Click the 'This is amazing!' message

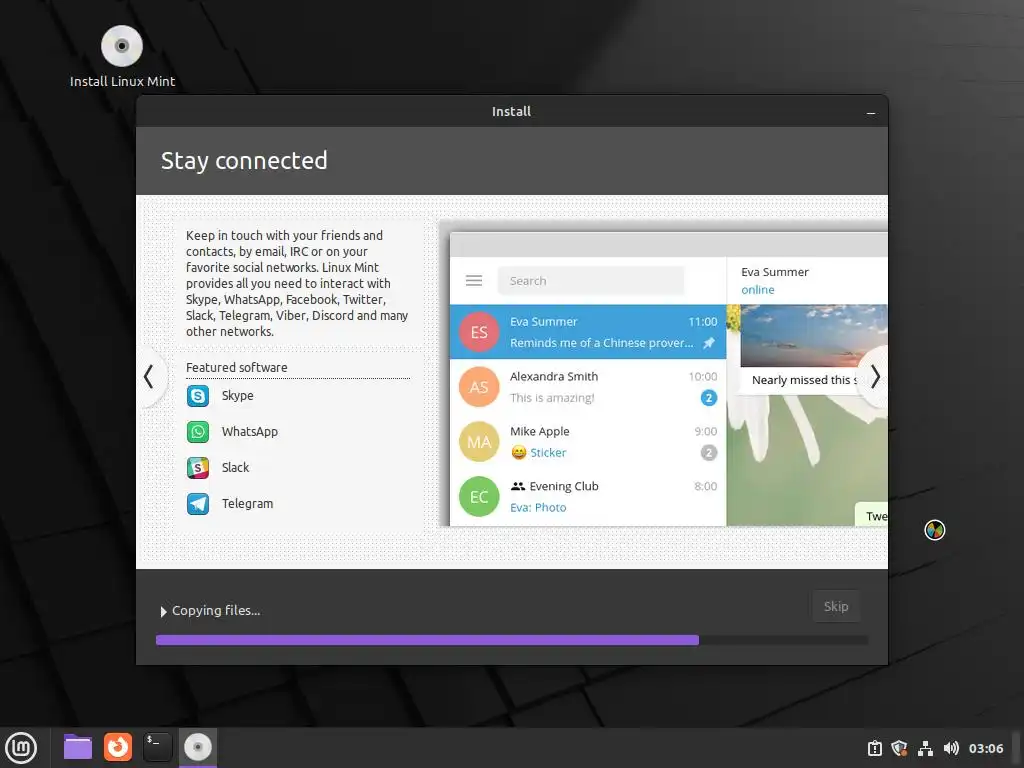pos(552,398)
